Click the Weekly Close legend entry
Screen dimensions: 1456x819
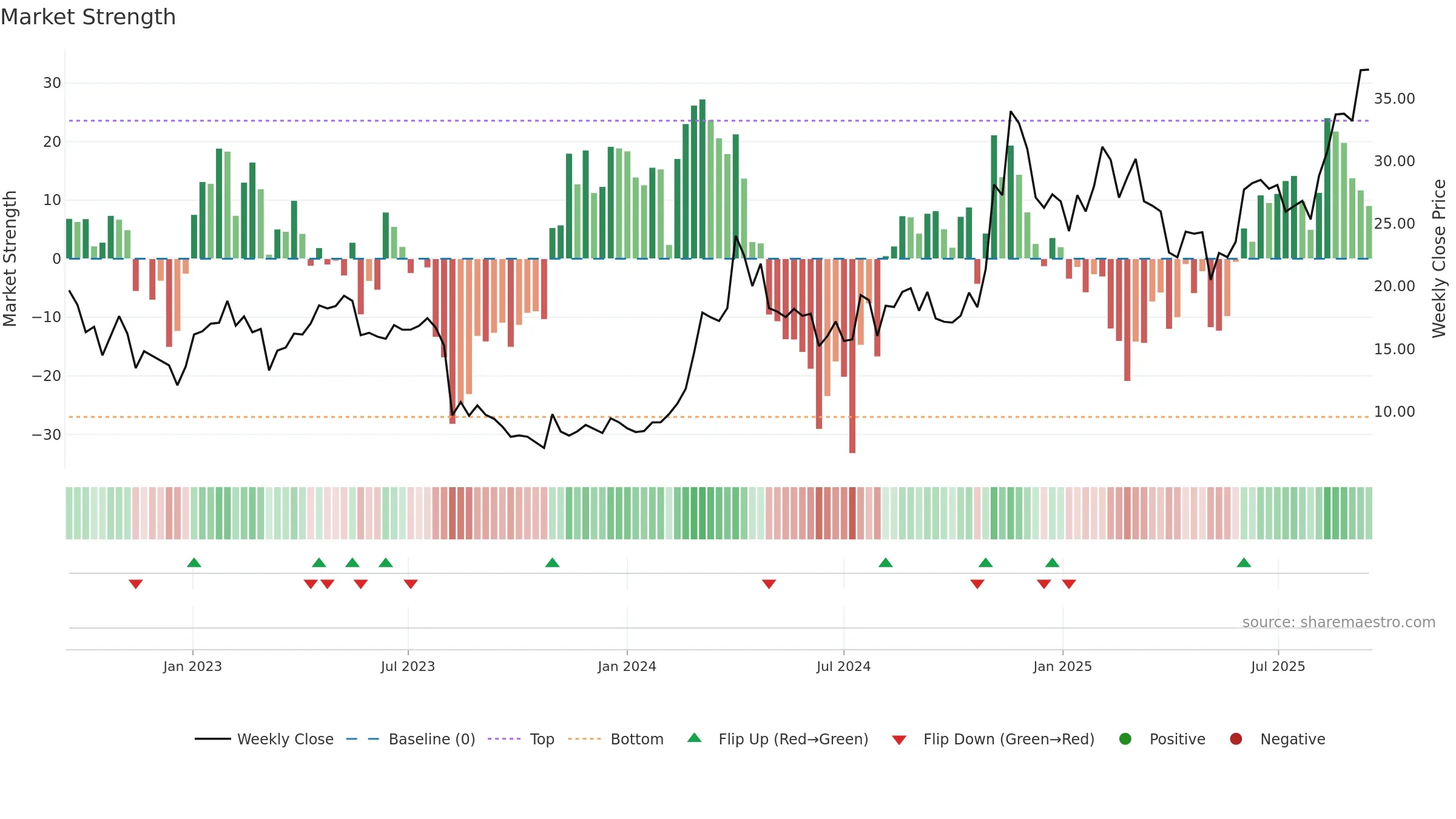(x=264, y=739)
